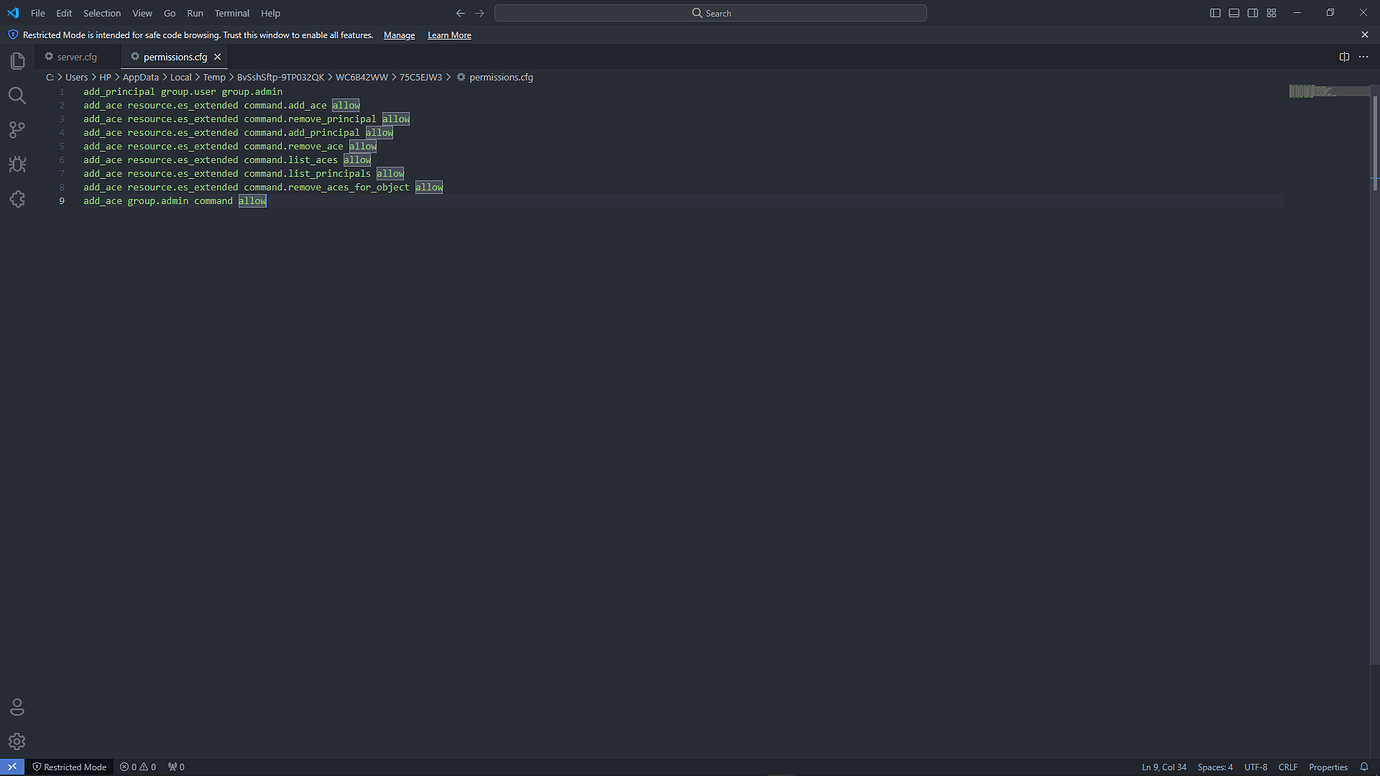Image resolution: width=1380 pixels, height=776 pixels.
Task: Toggle the primary sidebar visibility
Action: click(x=1215, y=12)
